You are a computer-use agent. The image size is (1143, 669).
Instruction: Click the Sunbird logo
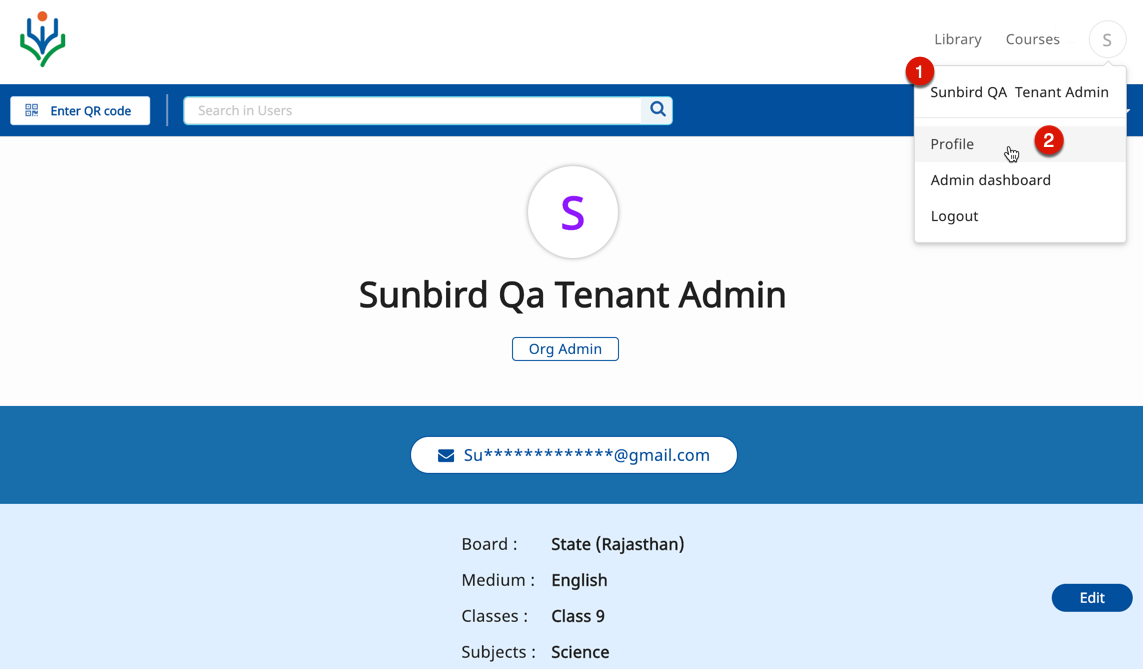click(x=42, y=40)
